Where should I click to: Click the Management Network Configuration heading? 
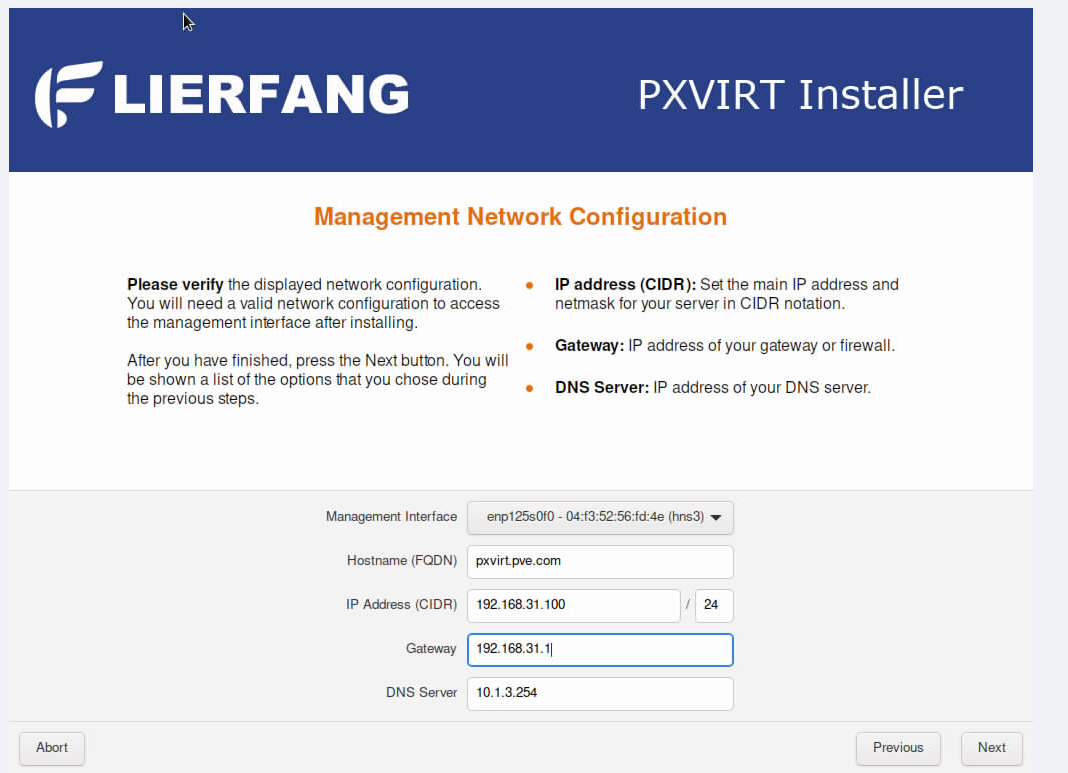(520, 217)
